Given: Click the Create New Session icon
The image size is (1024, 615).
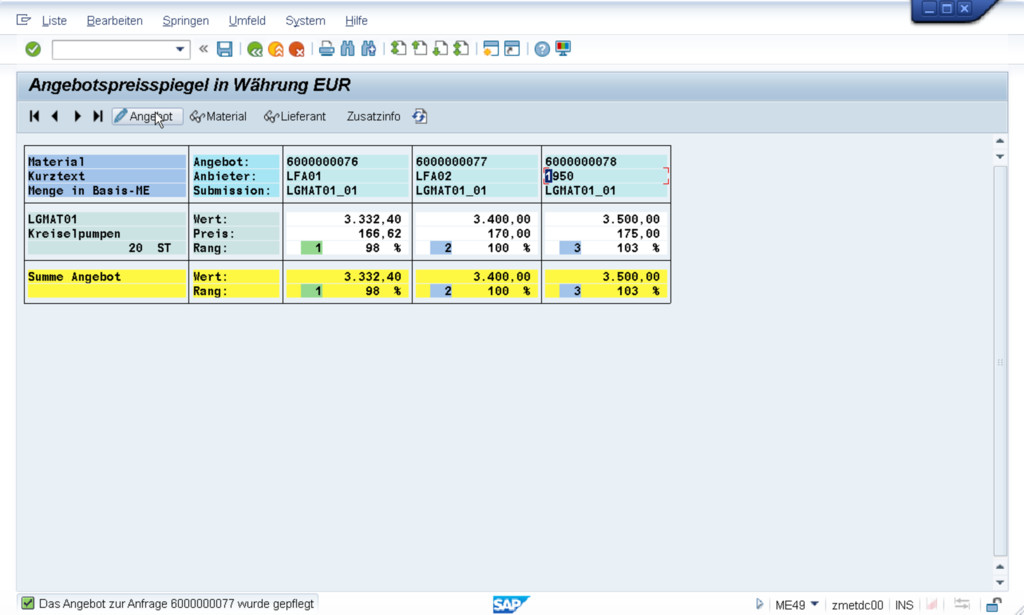Looking at the screenshot, I should click(x=491, y=49).
